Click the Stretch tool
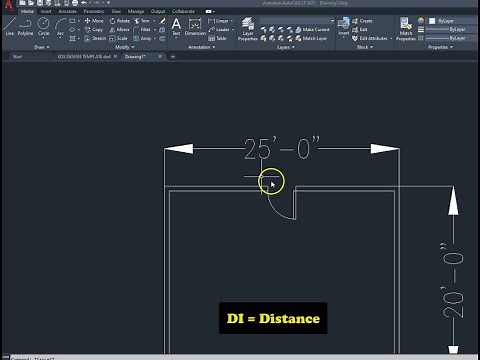Screen dimensions: 480x360 pos(95,38)
